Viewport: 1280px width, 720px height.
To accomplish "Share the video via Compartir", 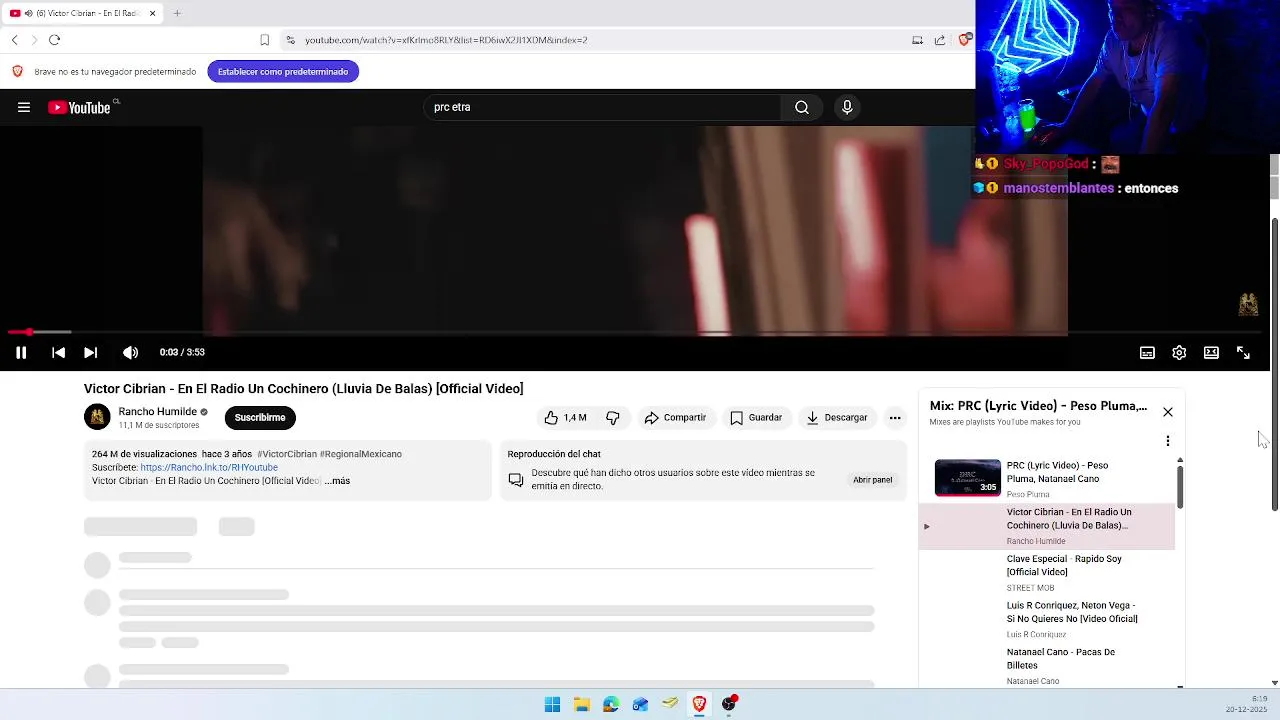I will pyautogui.click(x=676, y=418).
